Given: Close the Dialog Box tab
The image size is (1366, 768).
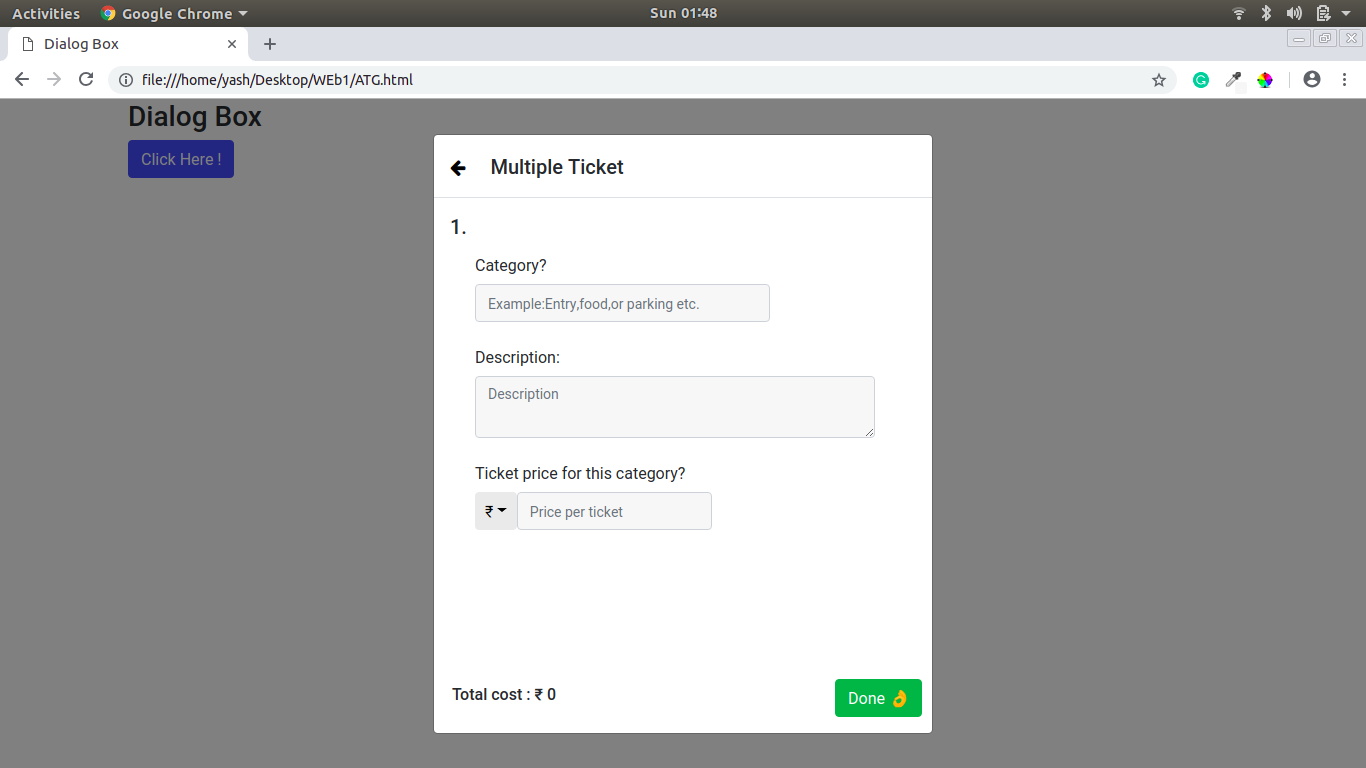Looking at the screenshot, I should click(x=232, y=44).
